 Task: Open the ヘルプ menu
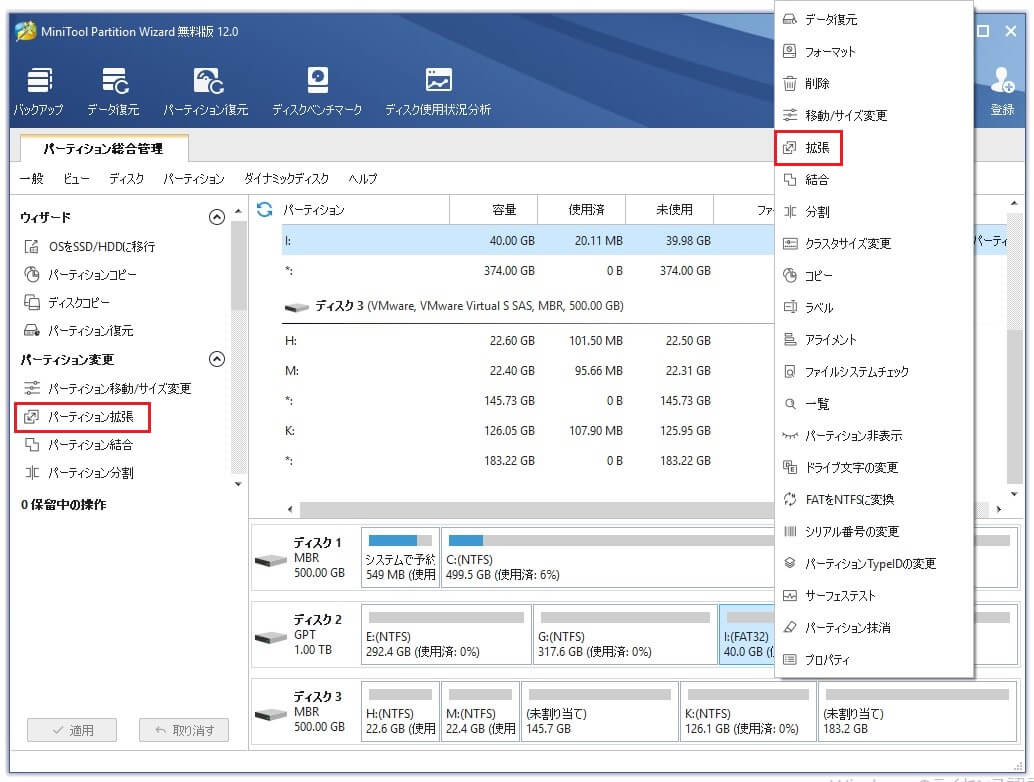tap(362, 179)
